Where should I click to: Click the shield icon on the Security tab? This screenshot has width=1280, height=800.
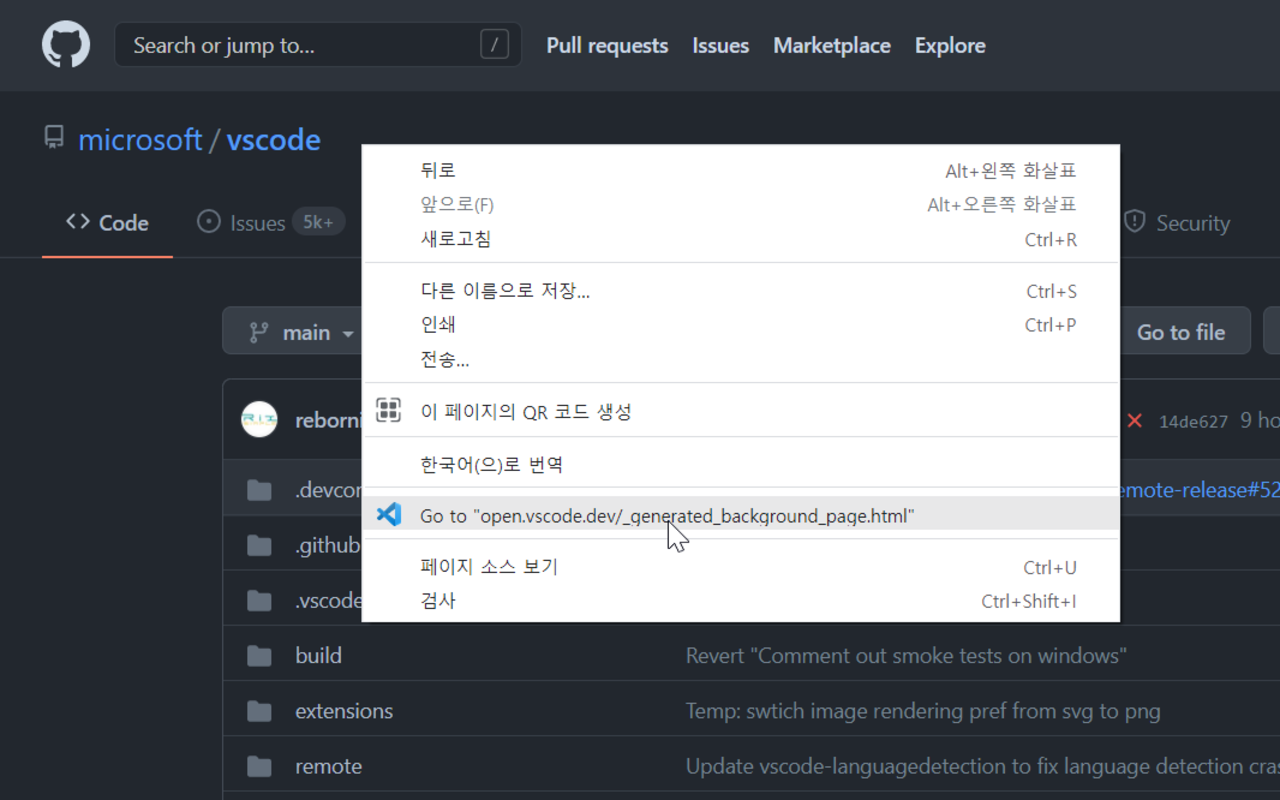[1135, 222]
